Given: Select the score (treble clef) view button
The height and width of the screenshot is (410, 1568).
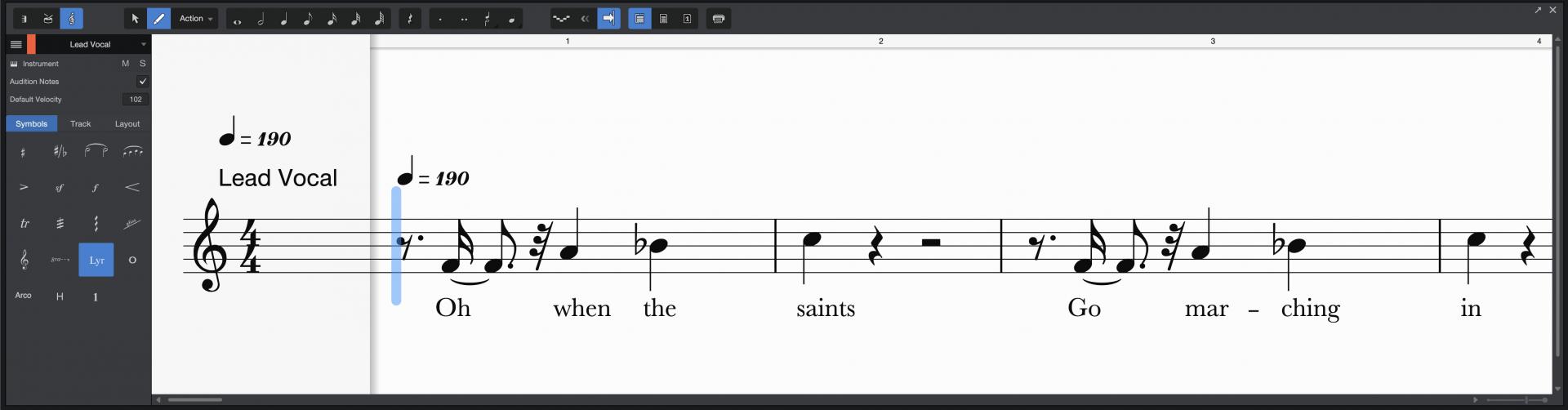Looking at the screenshot, I should tap(72, 19).
